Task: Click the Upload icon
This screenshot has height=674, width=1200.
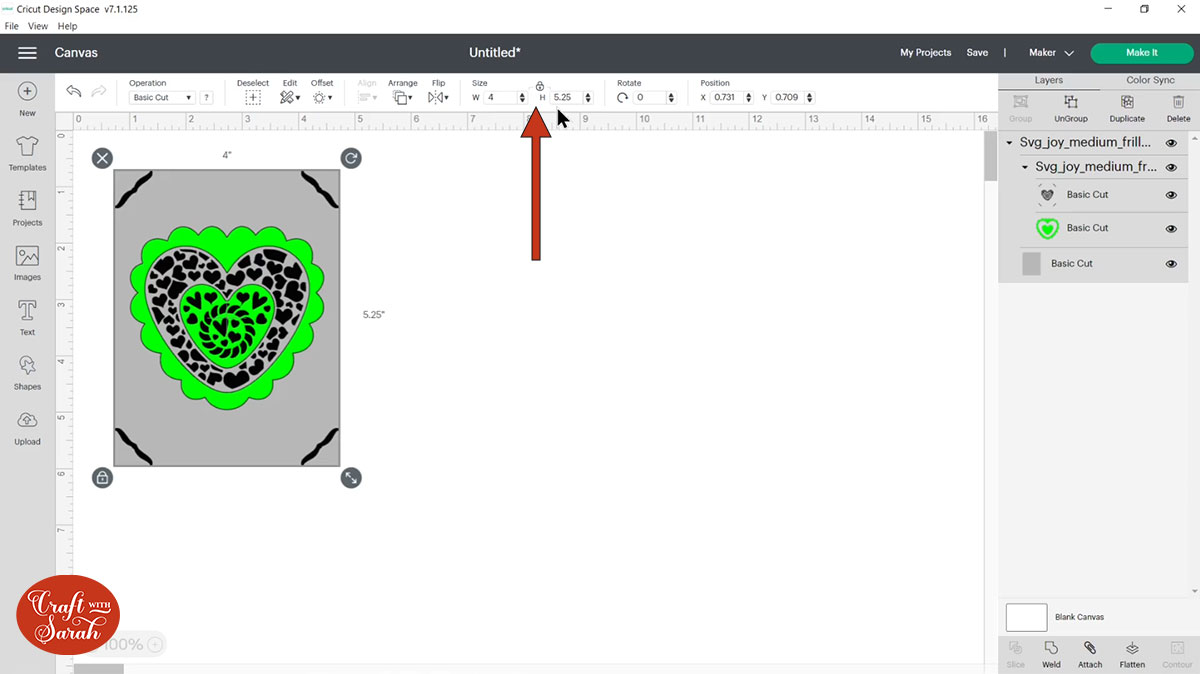Action: click(x=27, y=421)
